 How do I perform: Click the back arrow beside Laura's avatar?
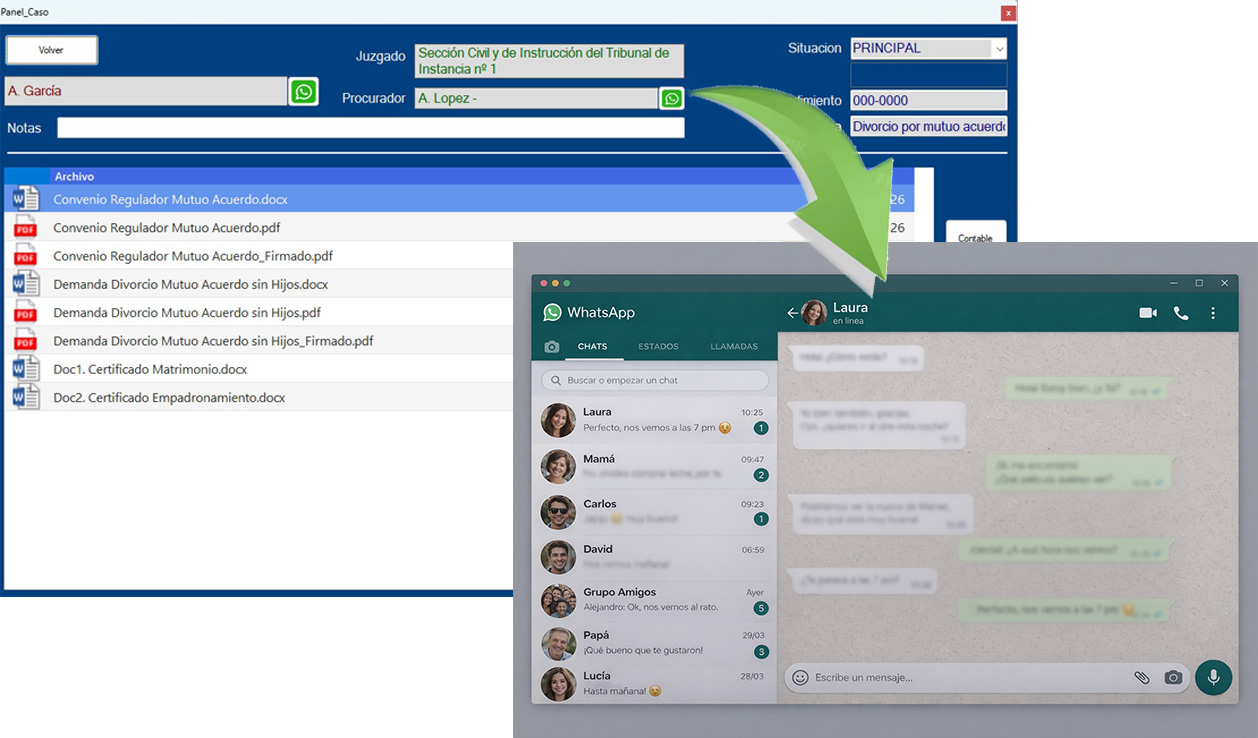coord(792,313)
